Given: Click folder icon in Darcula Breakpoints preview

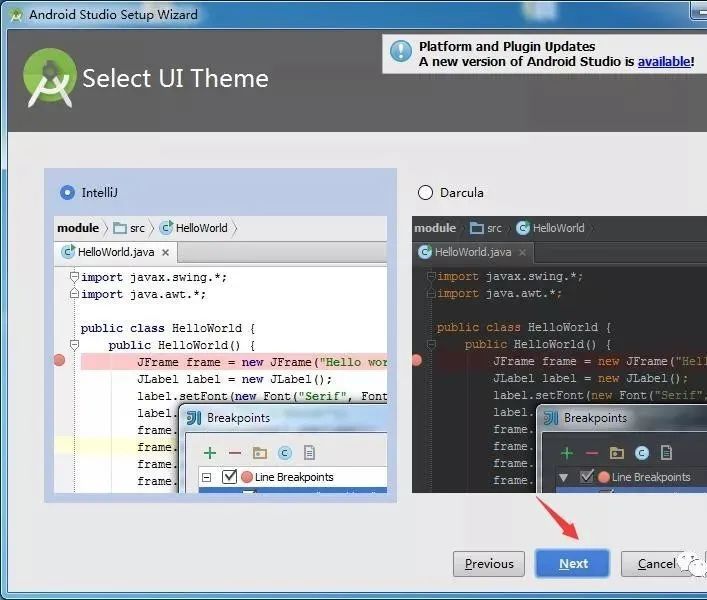Looking at the screenshot, I should (x=616, y=453).
